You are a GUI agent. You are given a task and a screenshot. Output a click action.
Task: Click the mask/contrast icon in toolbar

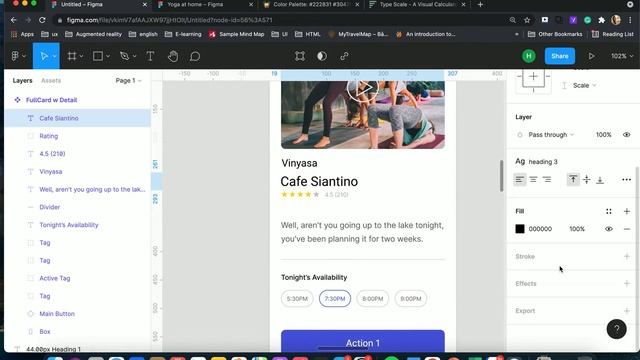click(322, 56)
